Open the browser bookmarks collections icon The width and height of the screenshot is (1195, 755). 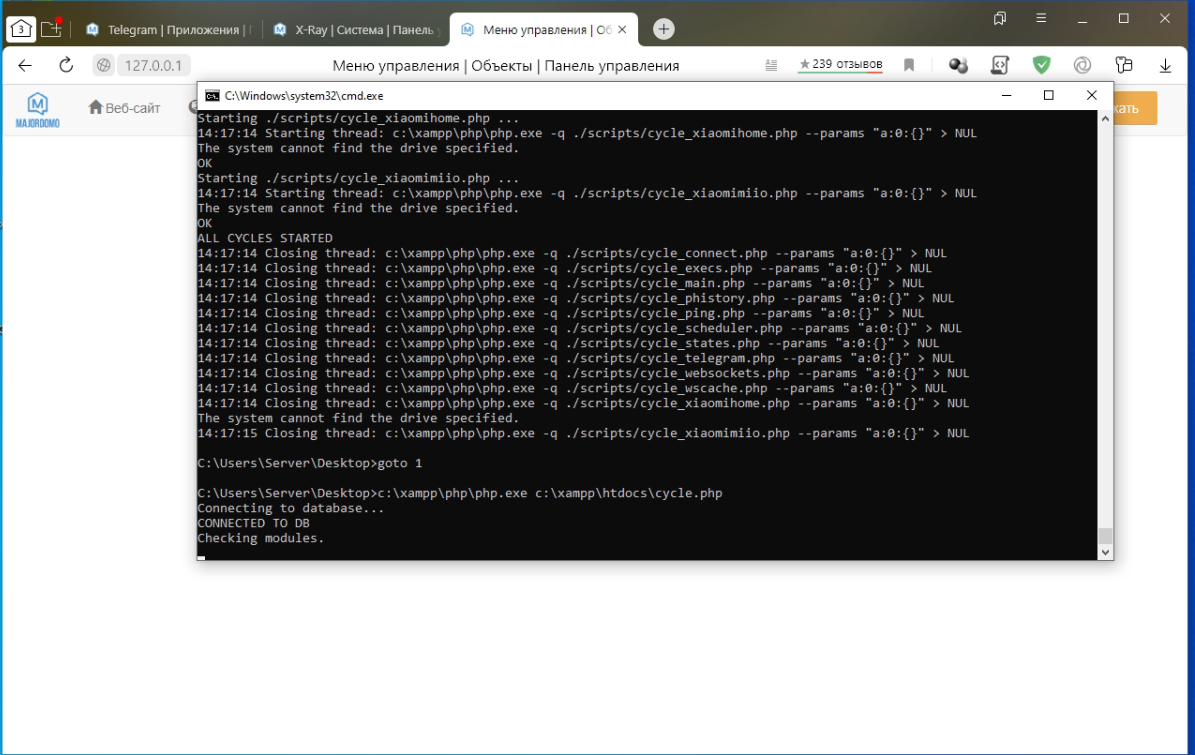pos(1000,18)
